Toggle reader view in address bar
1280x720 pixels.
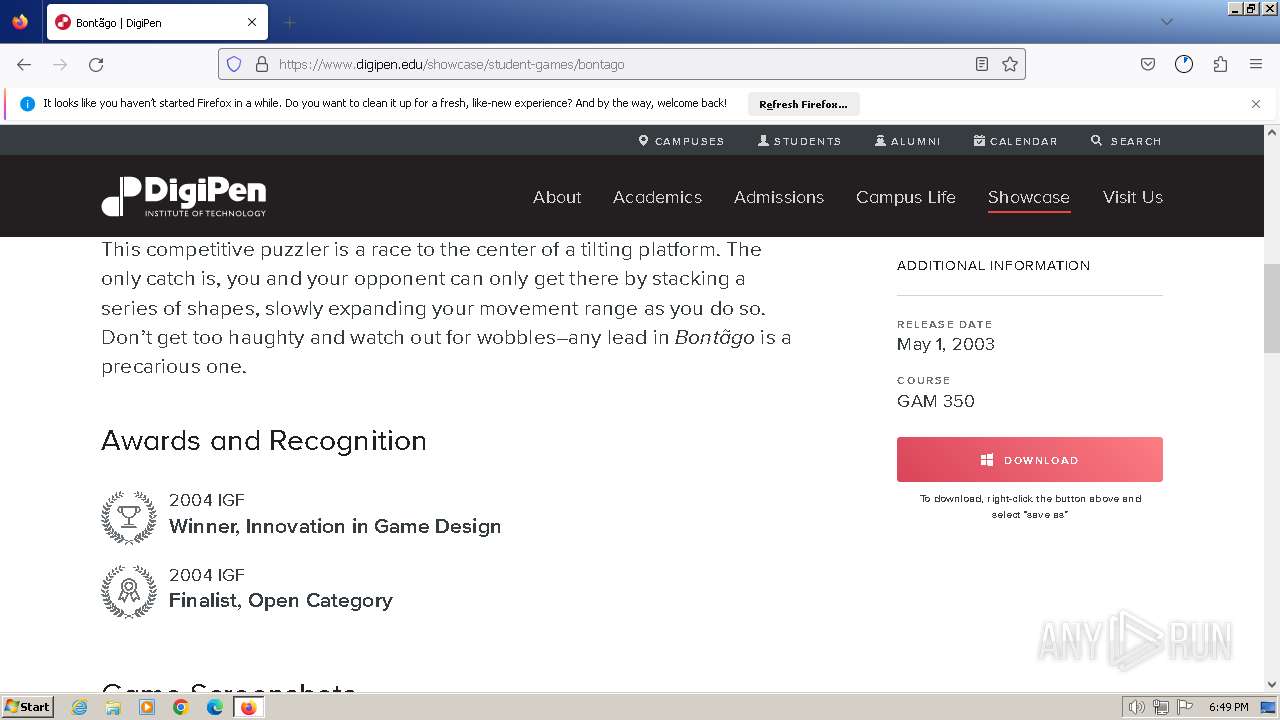pos(982,64)
